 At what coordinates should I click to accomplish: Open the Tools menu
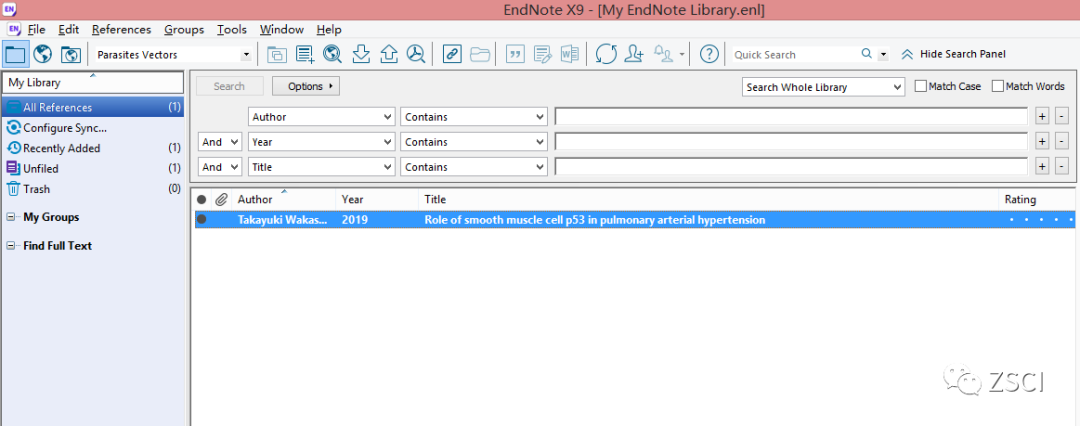point(232,30)
